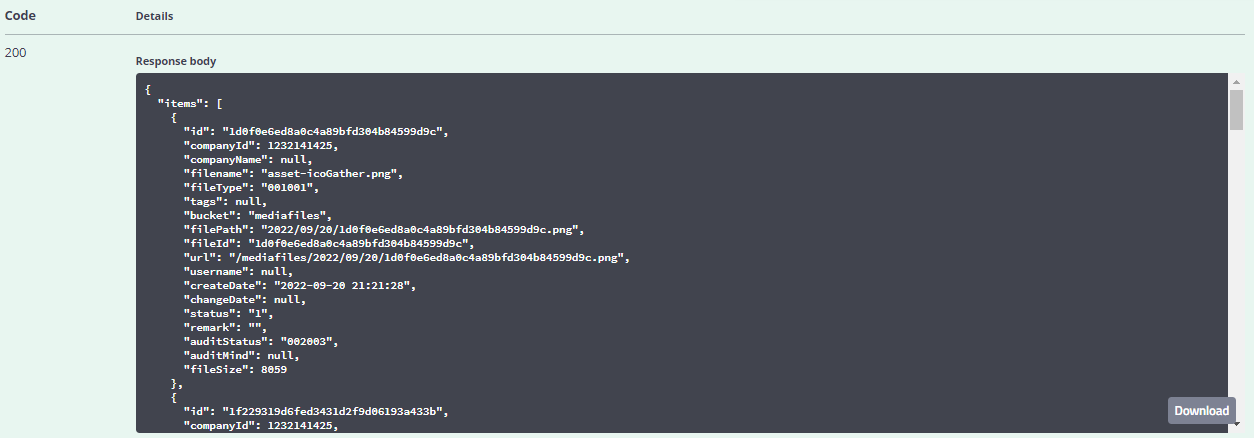The height and width of the screenshot is (438, 1254).
Task: Click the fileType "001001" line
Action: [250, 187]
